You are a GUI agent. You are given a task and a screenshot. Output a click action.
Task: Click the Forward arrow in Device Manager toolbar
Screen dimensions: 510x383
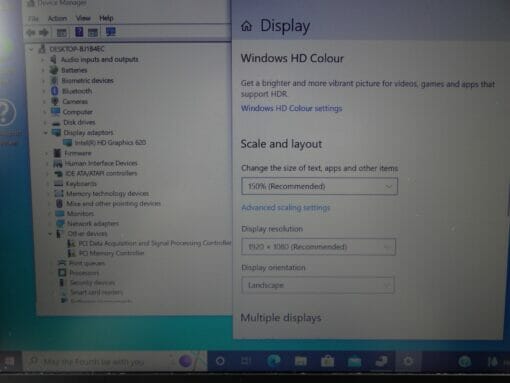point(44,32)
